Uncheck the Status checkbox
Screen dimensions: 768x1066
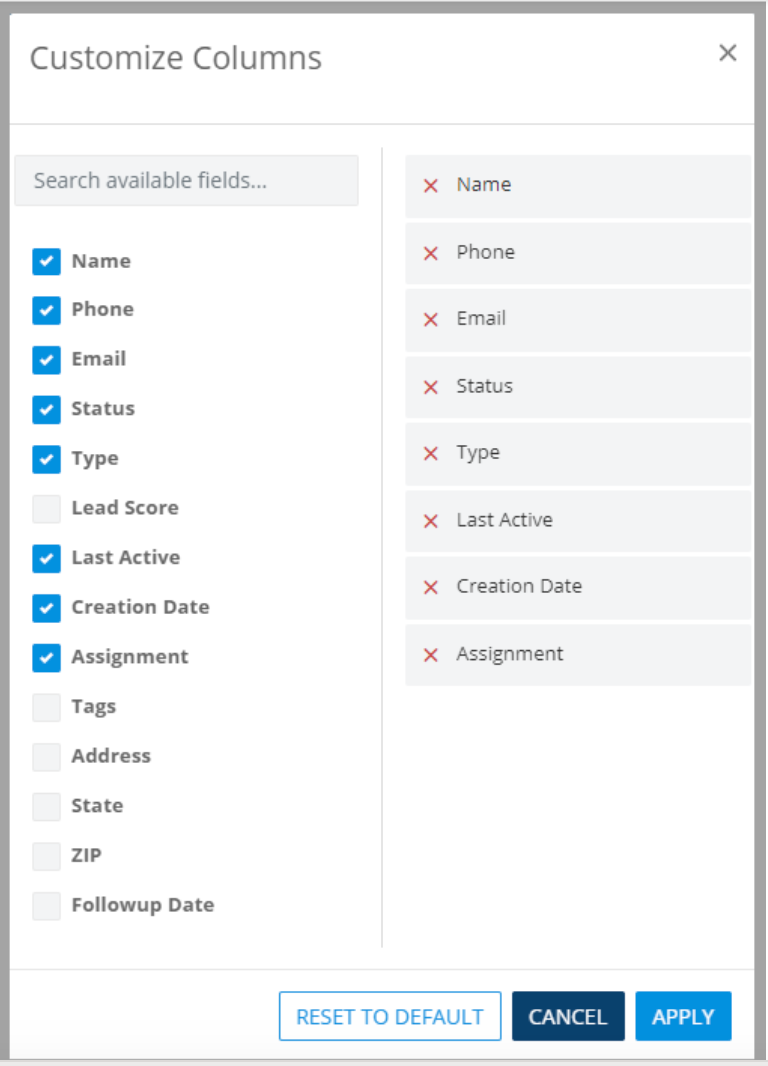point(46,410)
